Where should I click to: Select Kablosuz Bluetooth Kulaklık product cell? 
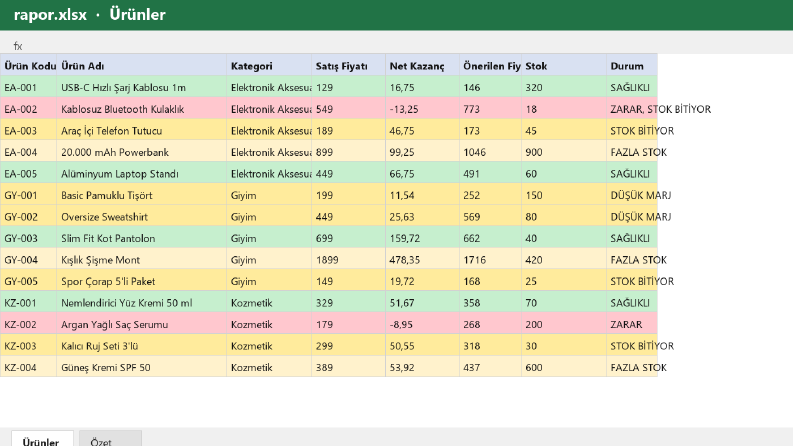coord(142,109)
